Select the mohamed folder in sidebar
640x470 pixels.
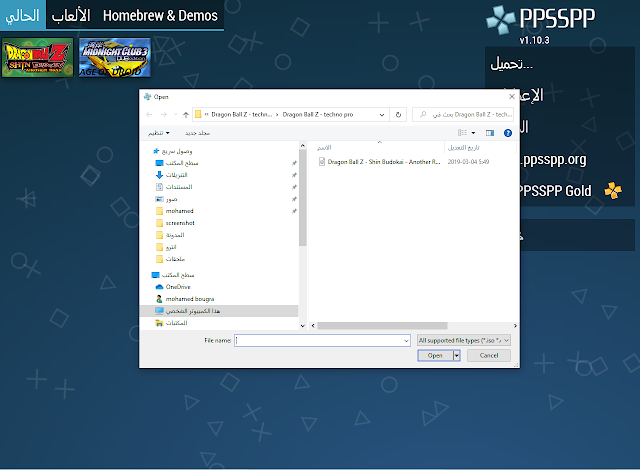coord(175,211)
